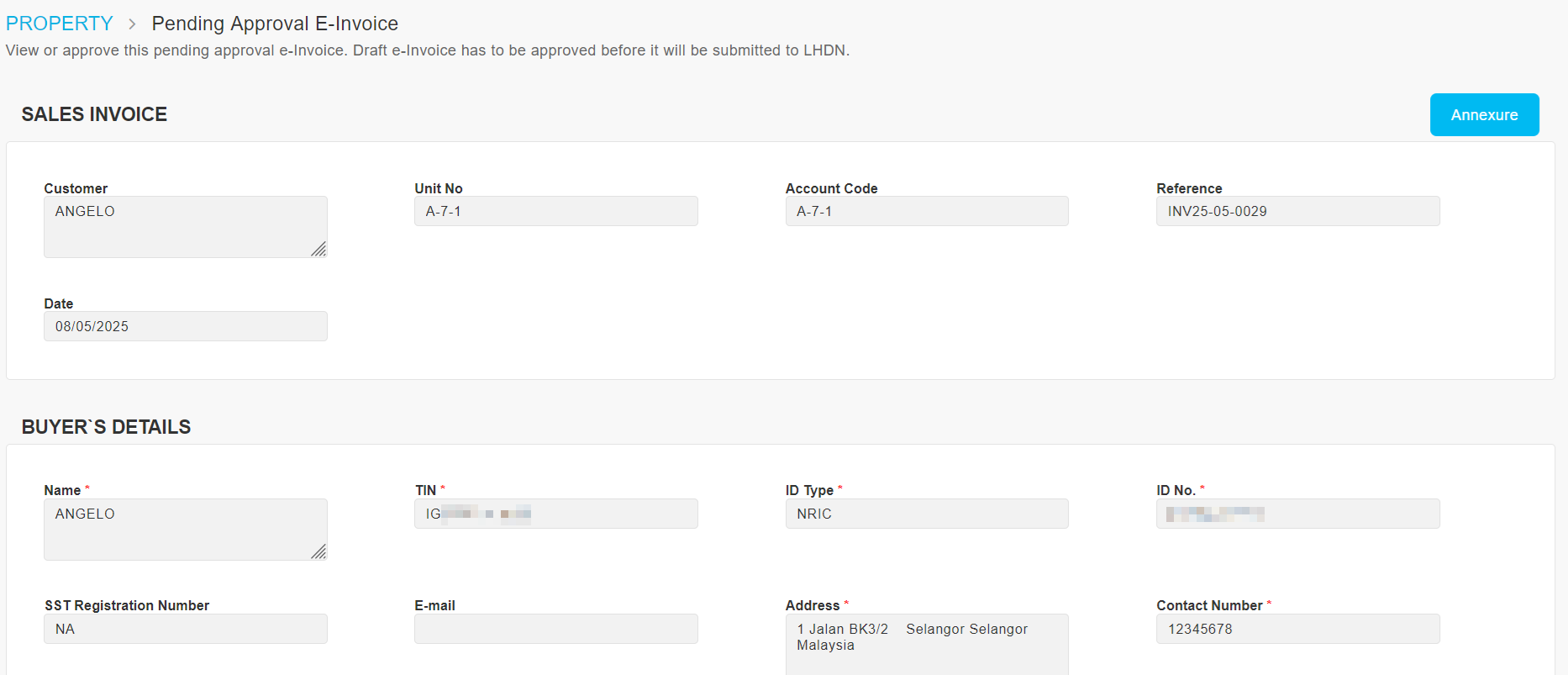The width and height of the screenshot is (1568, 675).
Task: Click the SALES INVOICE section heading
Action: (94, 114)
